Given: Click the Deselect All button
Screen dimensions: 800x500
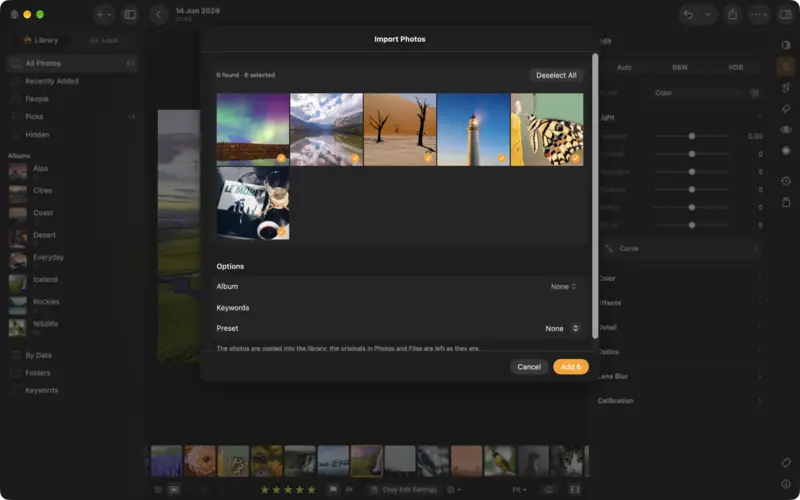Looking at the screenshot, I should click(x=556, y=75).
